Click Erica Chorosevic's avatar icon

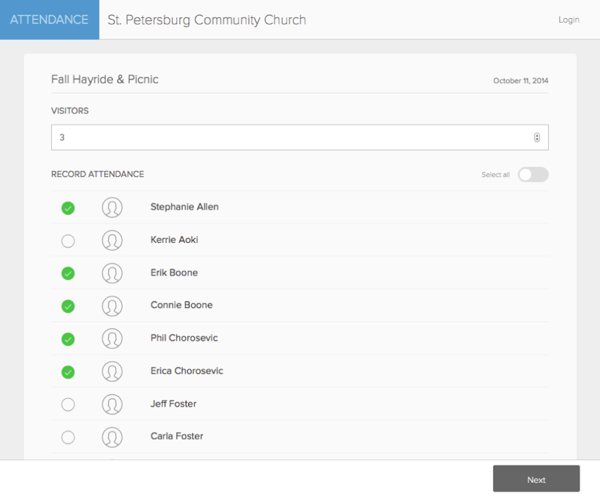112,372
